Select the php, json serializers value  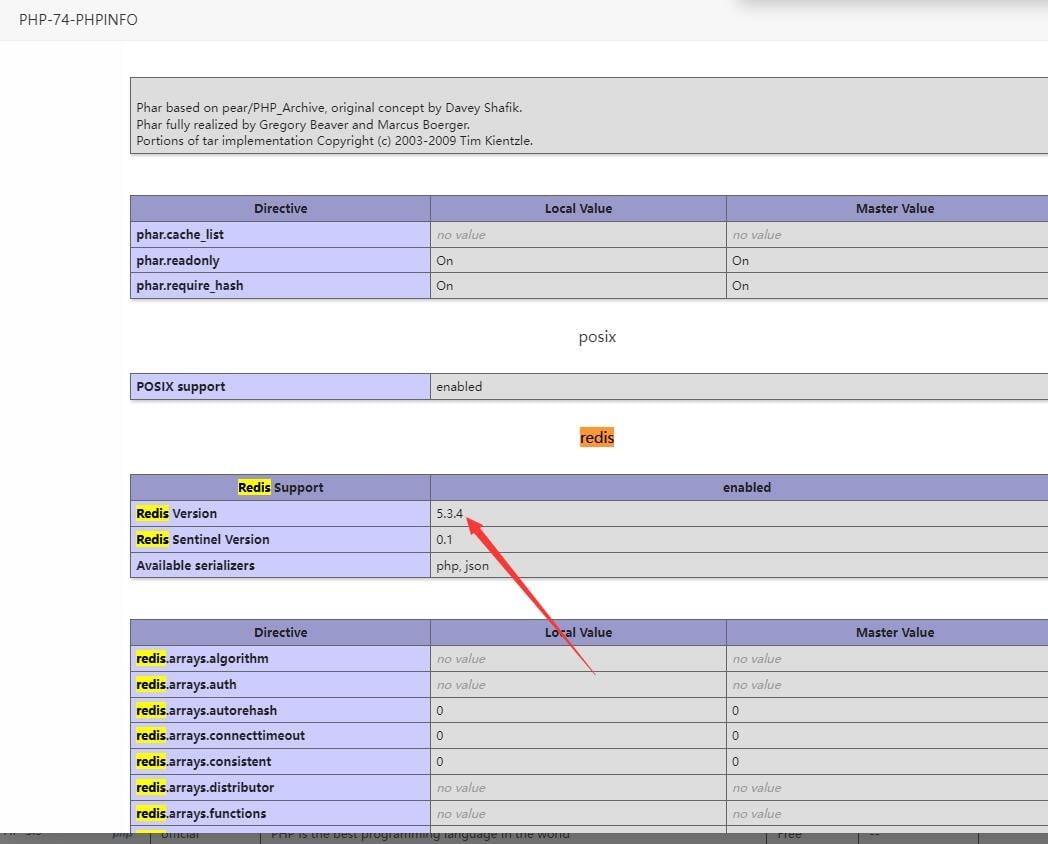pos(462,565)
